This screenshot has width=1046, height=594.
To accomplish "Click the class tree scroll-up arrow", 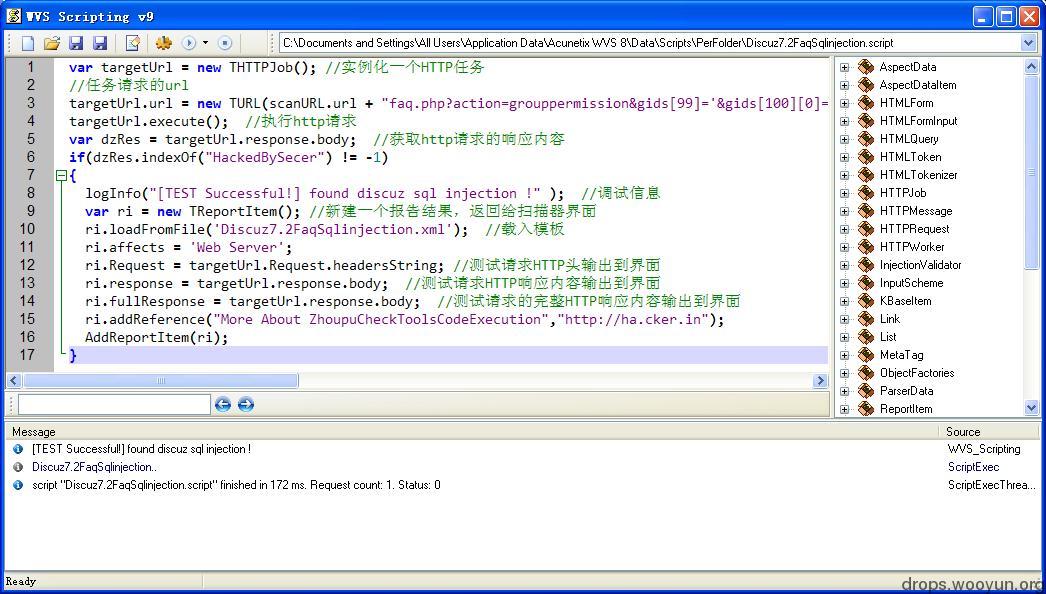I will tap(1031, 66).
